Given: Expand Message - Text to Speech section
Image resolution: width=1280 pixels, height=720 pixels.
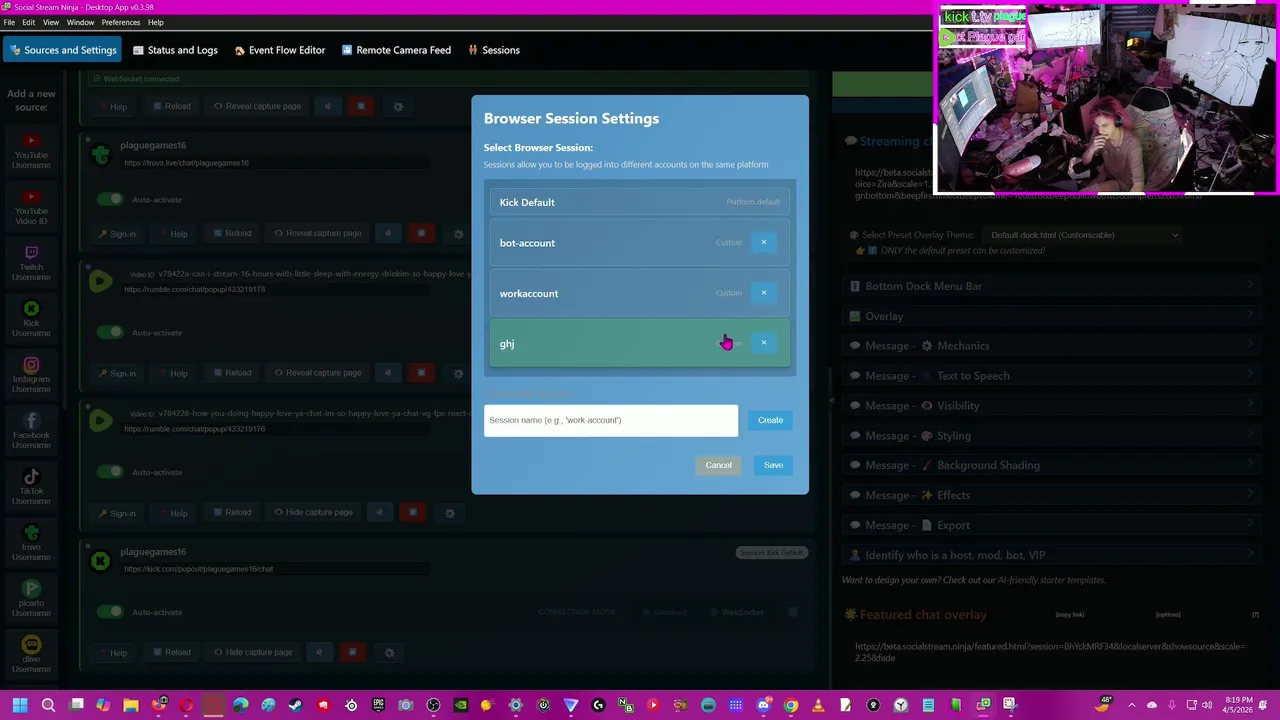Looking at the screenshot, I should pyautogui.click(x=1051, y=376).
